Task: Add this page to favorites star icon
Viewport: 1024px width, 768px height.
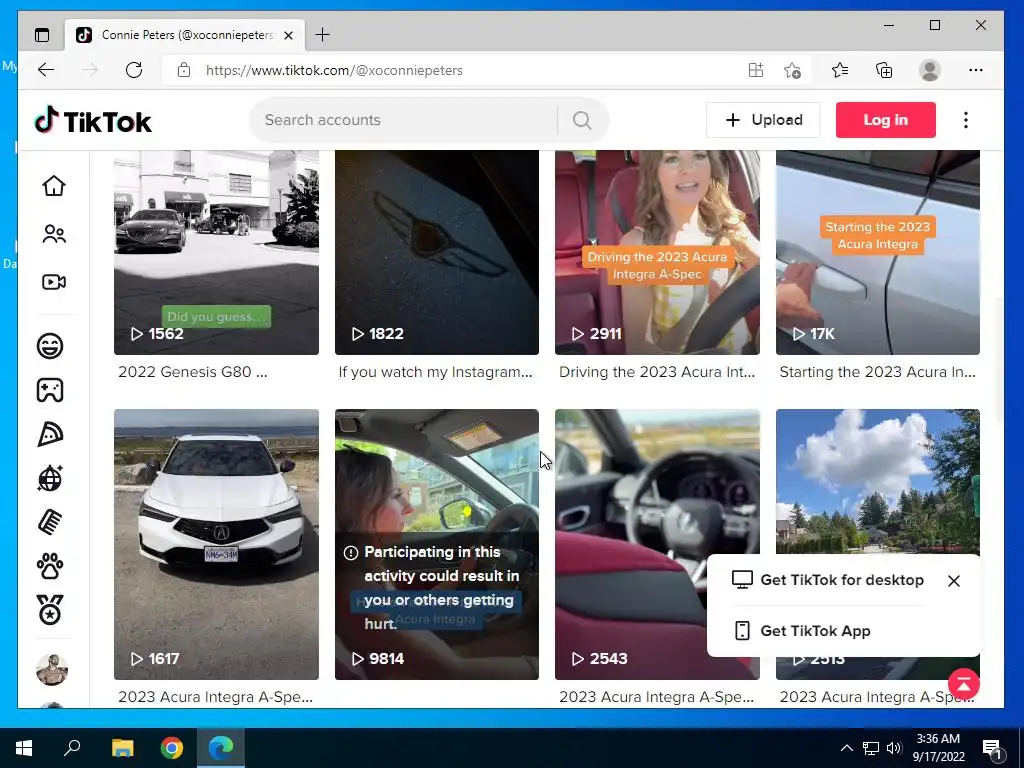Action: [x=792, y=70]
